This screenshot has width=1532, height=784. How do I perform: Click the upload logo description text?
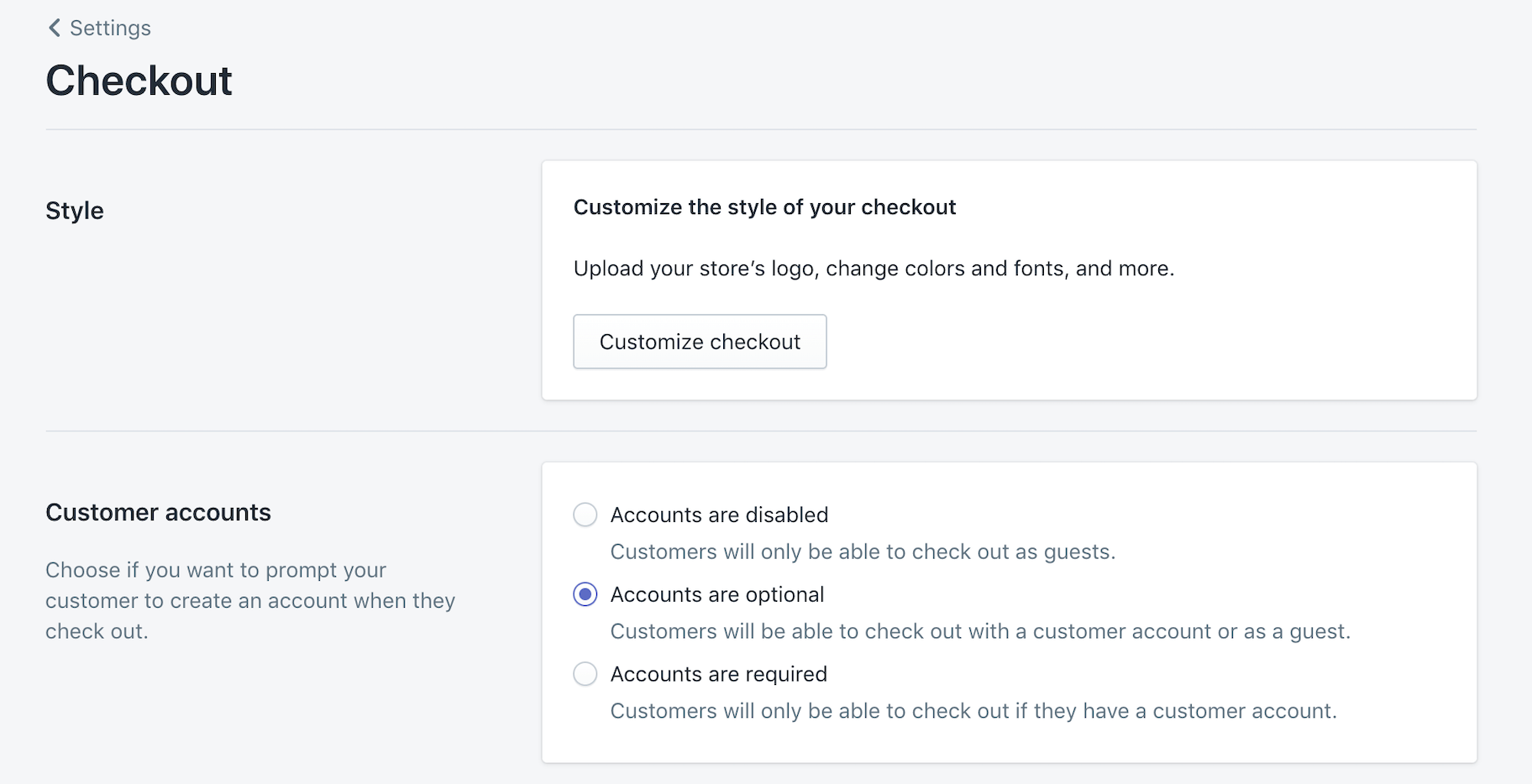pos(874,269)
